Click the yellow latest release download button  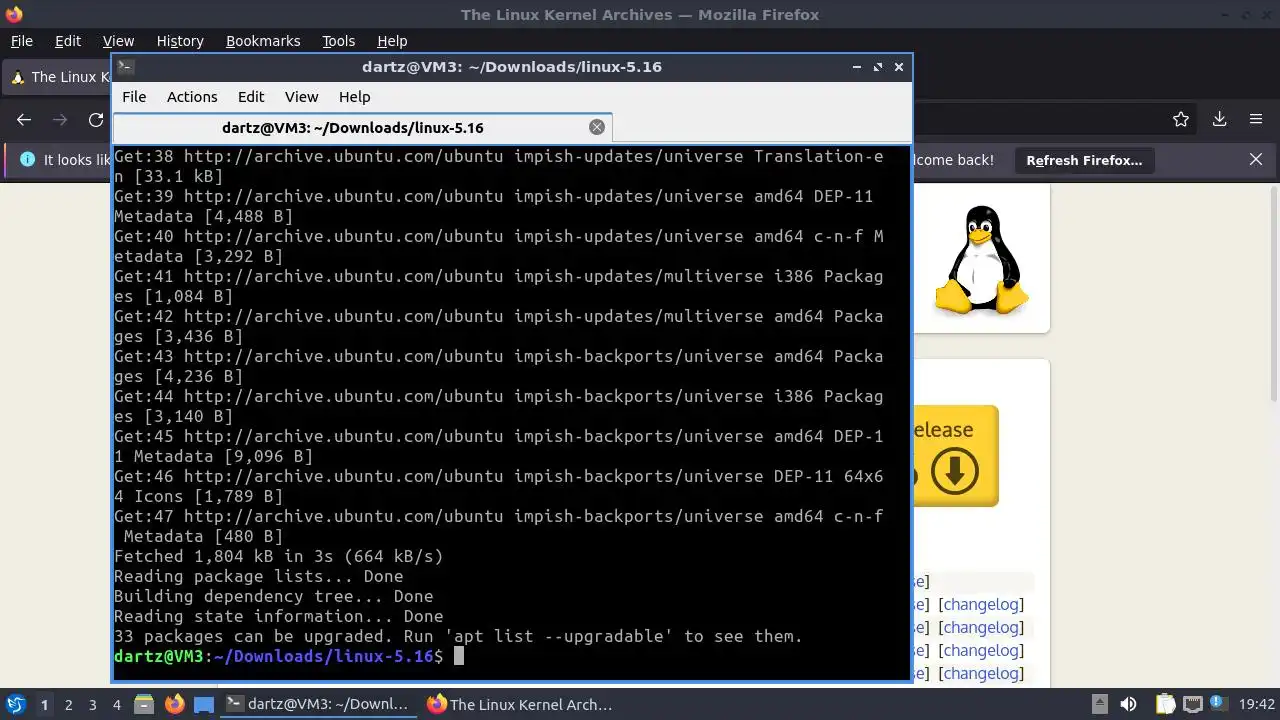[x=955, y=456]
